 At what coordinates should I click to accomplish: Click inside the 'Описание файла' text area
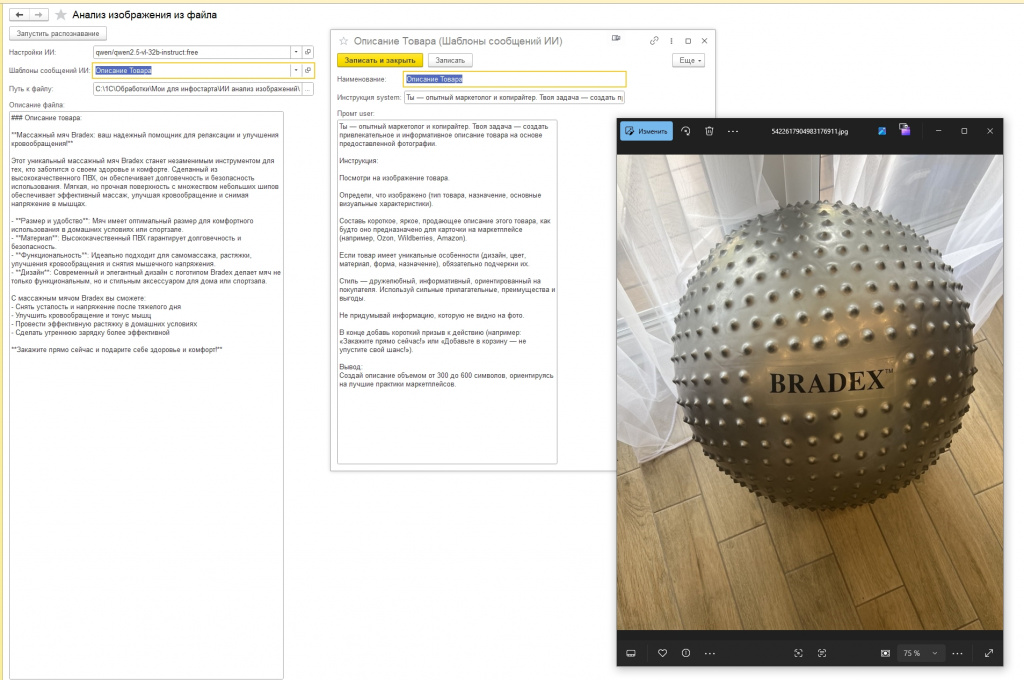point(146,395)
